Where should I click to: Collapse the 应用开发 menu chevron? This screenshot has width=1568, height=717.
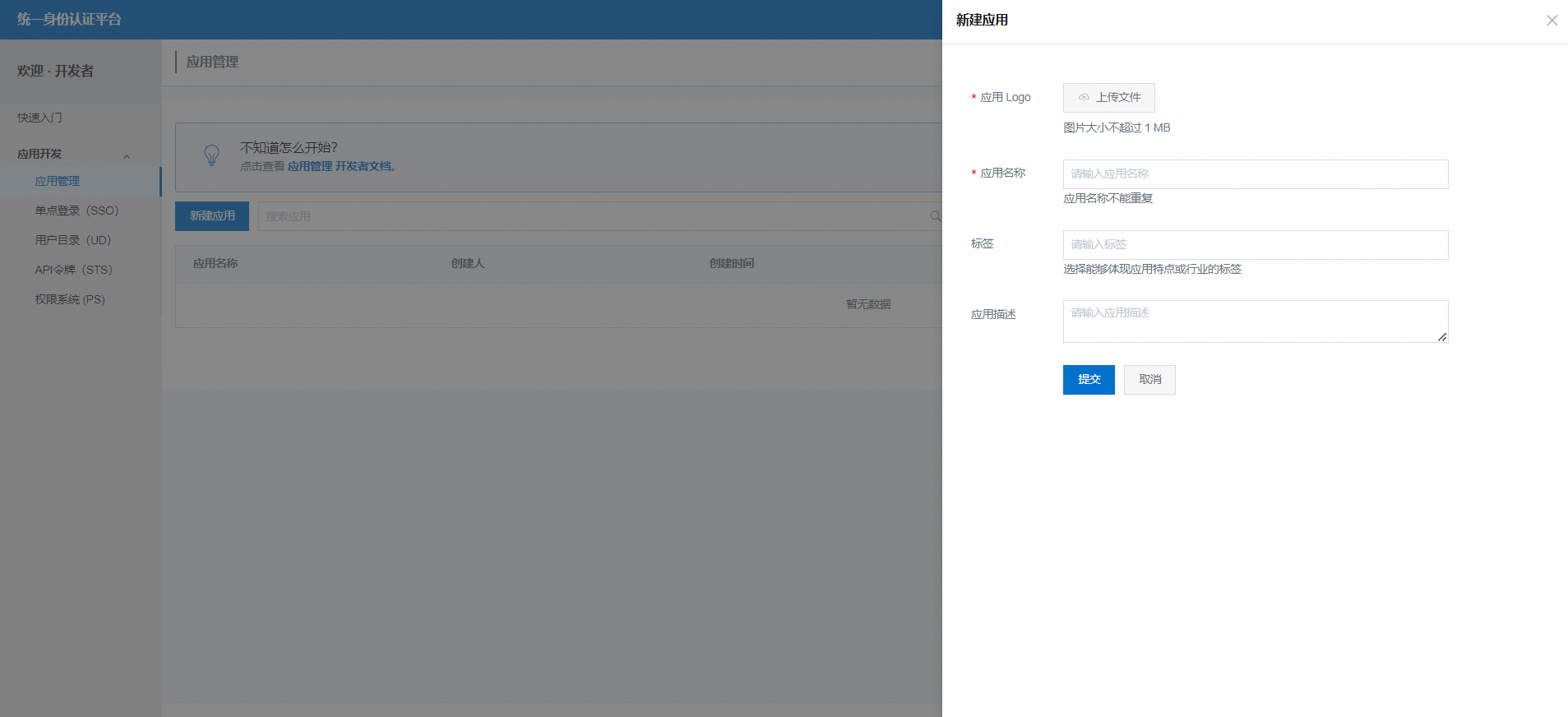[127, 156]
